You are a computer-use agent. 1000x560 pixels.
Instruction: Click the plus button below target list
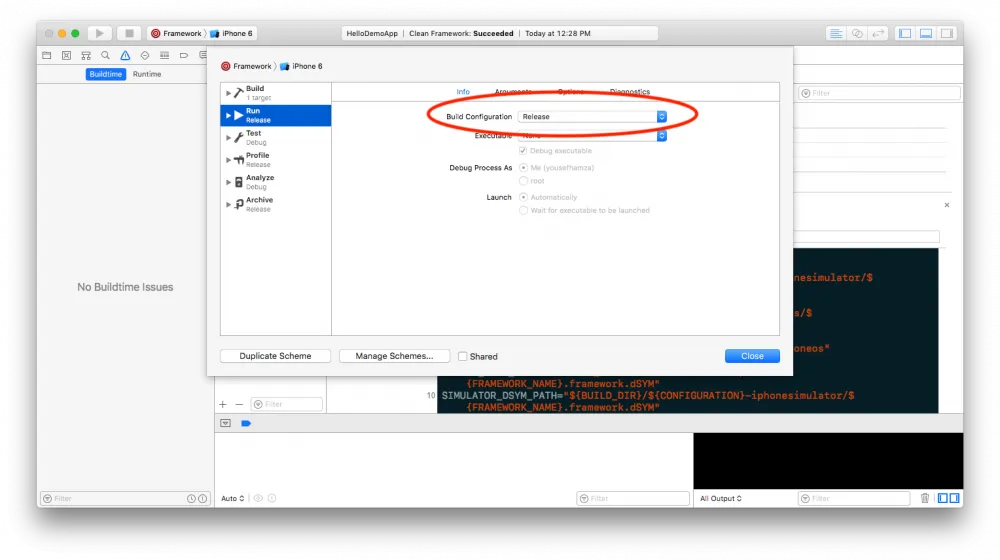[223, 404]
